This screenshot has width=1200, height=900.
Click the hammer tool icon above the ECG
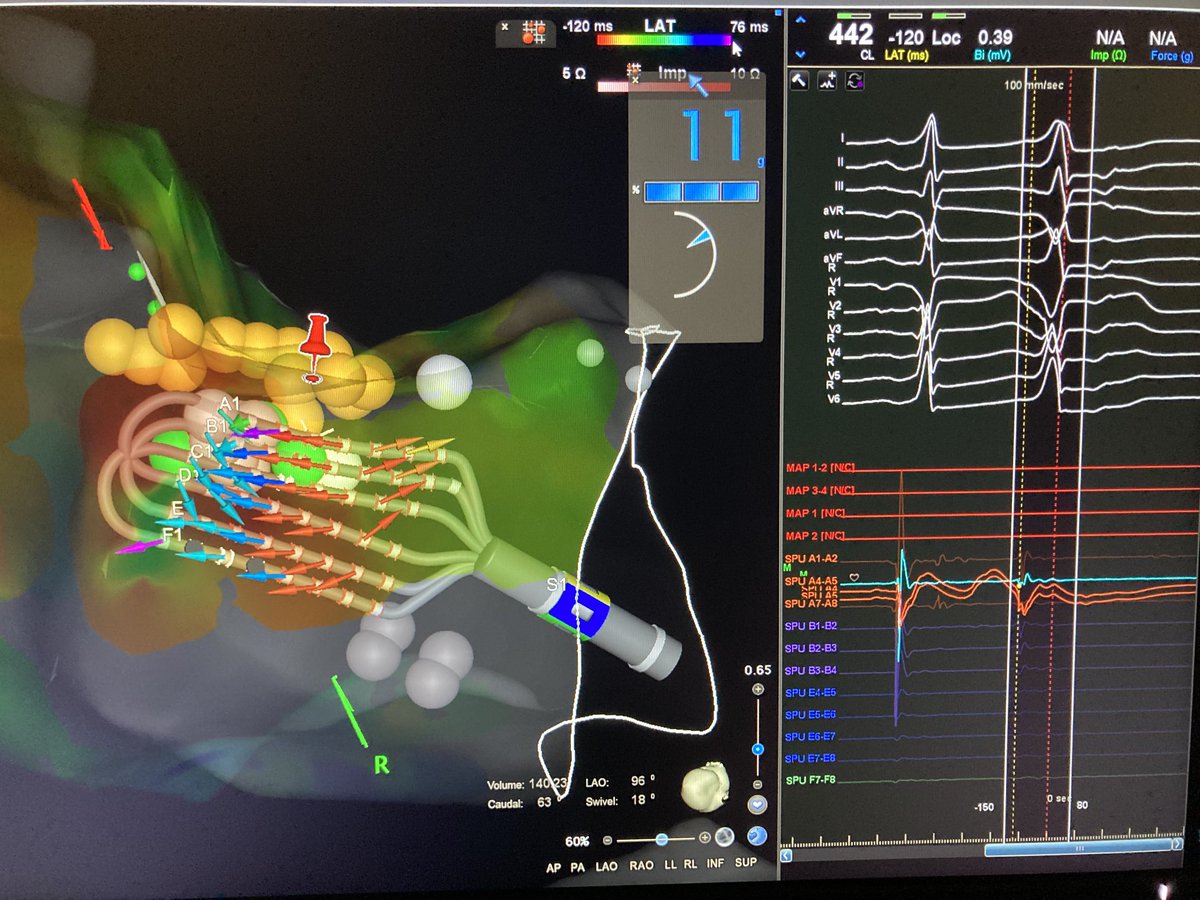click(x=800, y=80)
